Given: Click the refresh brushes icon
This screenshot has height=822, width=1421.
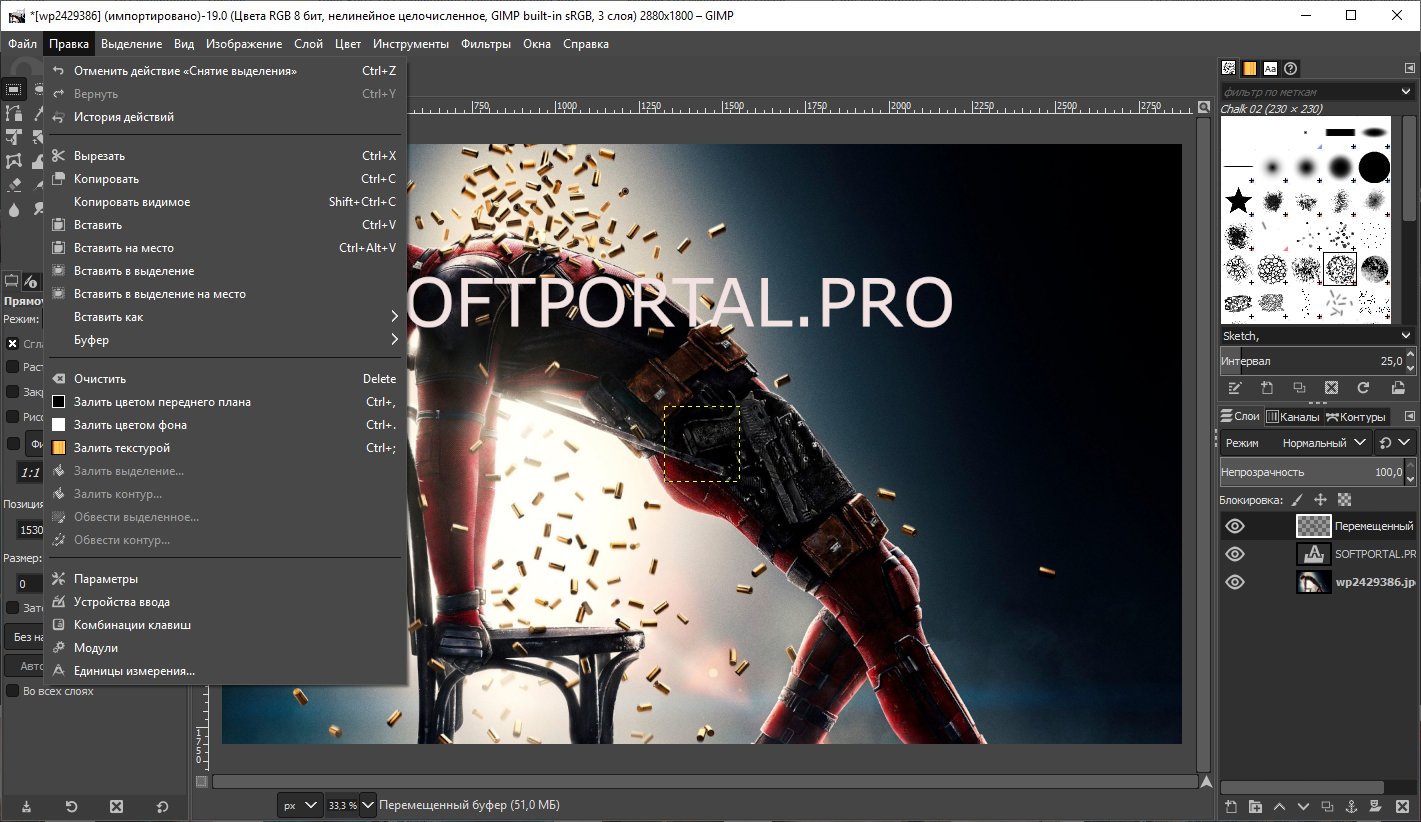Looking at the screenshot, I should [x=1363, y=388].
